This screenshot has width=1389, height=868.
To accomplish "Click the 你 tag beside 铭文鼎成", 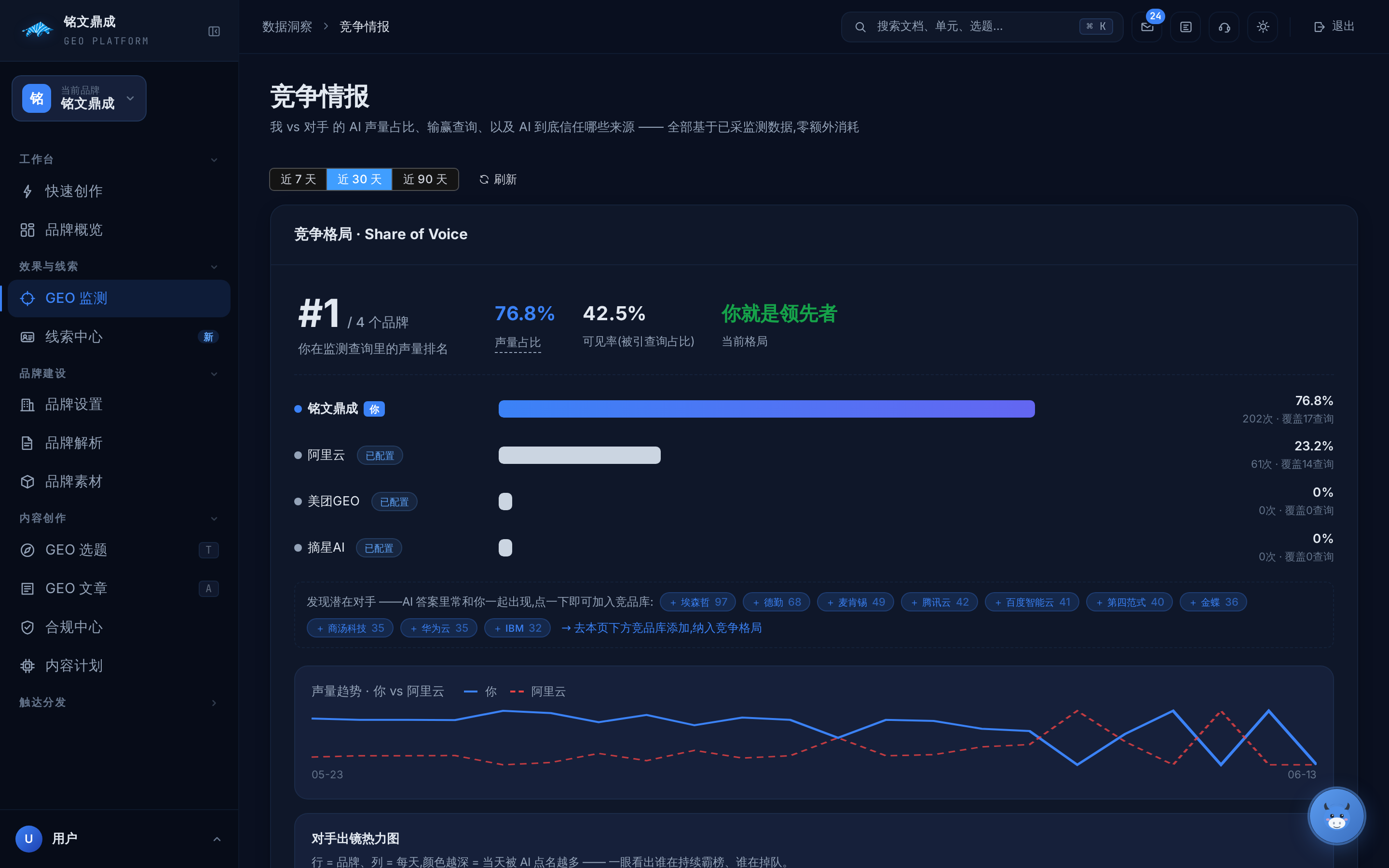I will (x=374, y=409).
